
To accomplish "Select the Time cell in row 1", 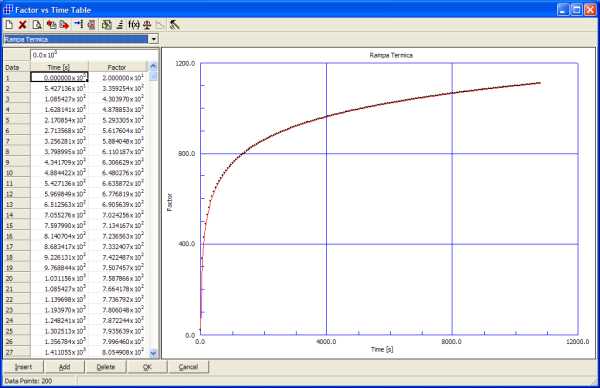I will [59, 77].
